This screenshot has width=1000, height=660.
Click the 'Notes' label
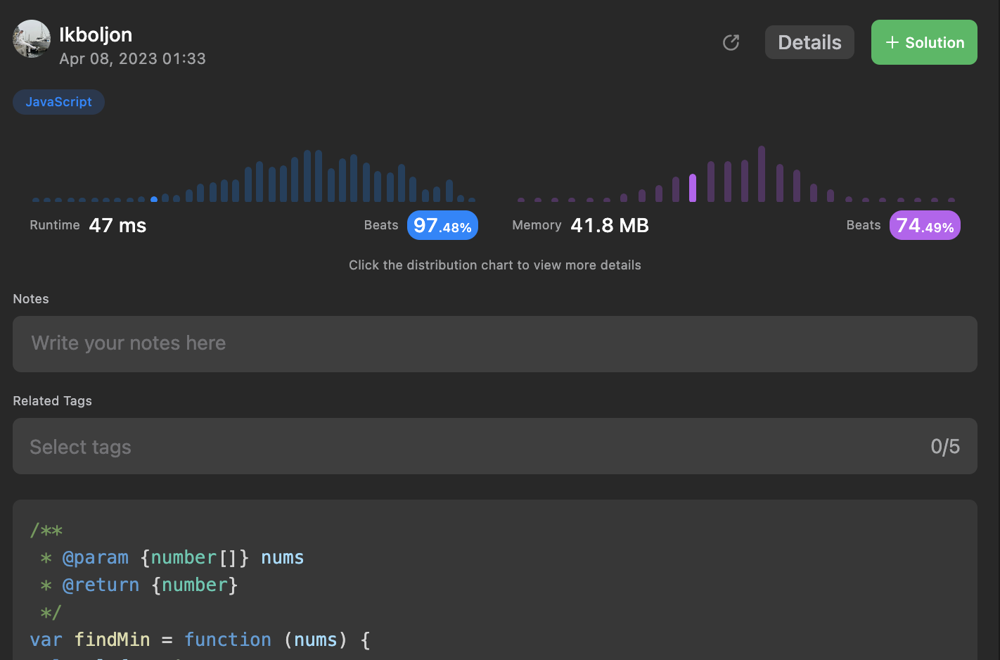pos(31,299)
